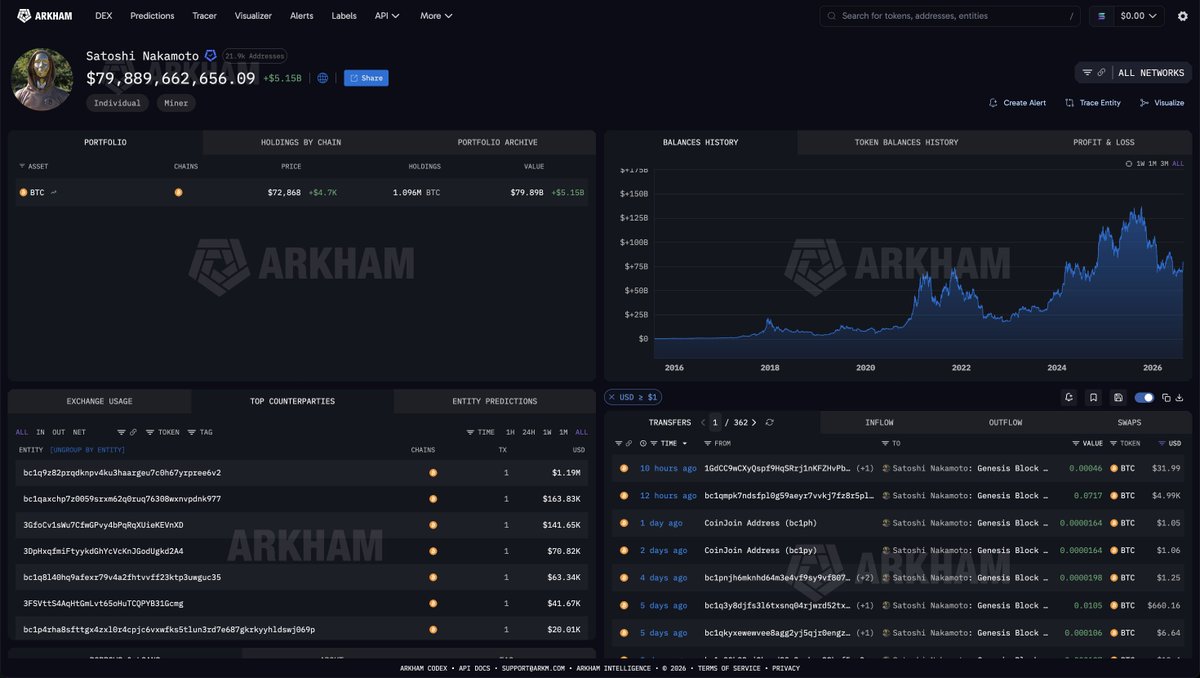The width and height of the screenshot is (1200, 678).
Task: Filter counterparties by chain link icon
Action: (133, 432)
